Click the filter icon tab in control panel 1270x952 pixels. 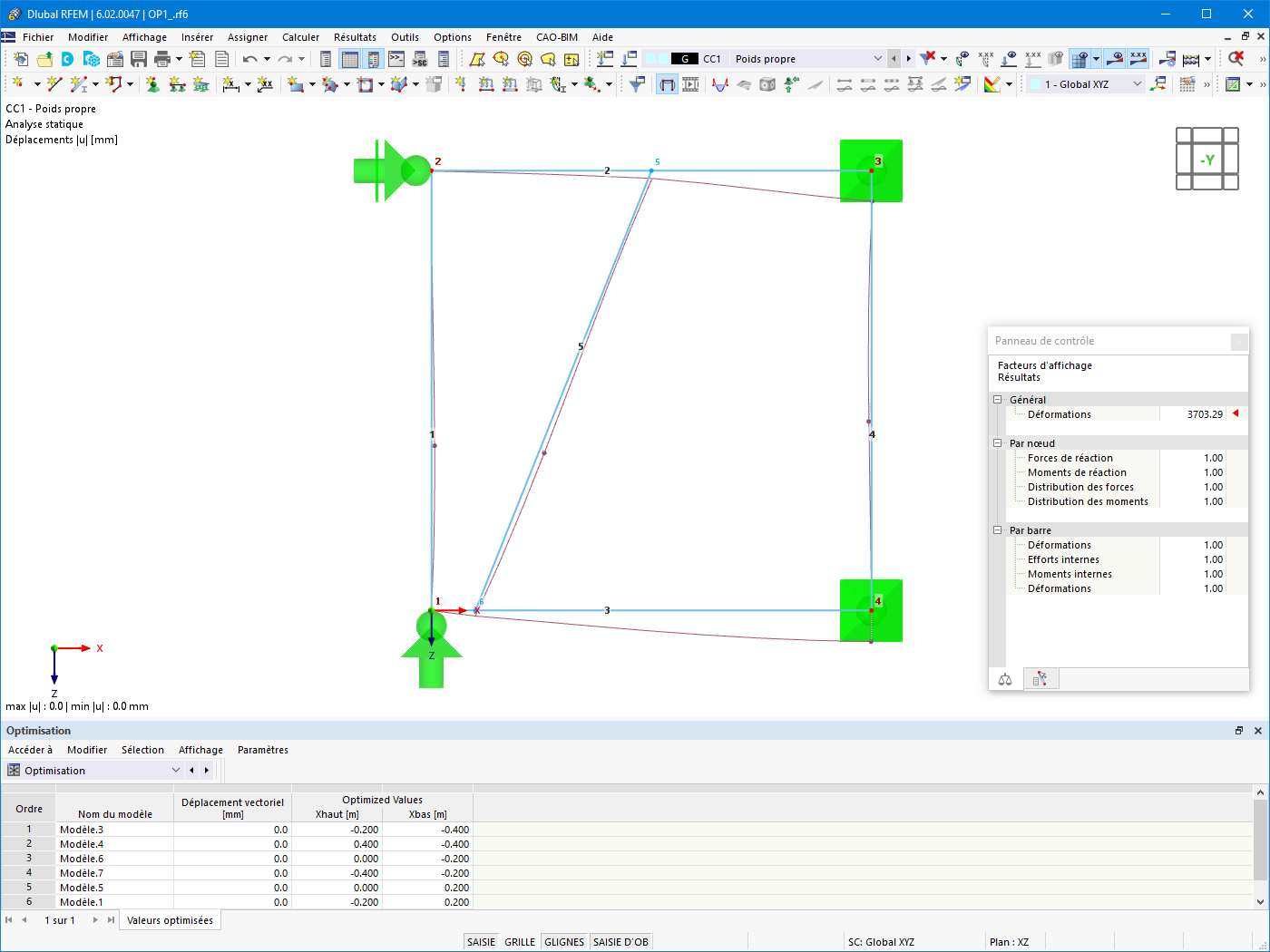1040,679
